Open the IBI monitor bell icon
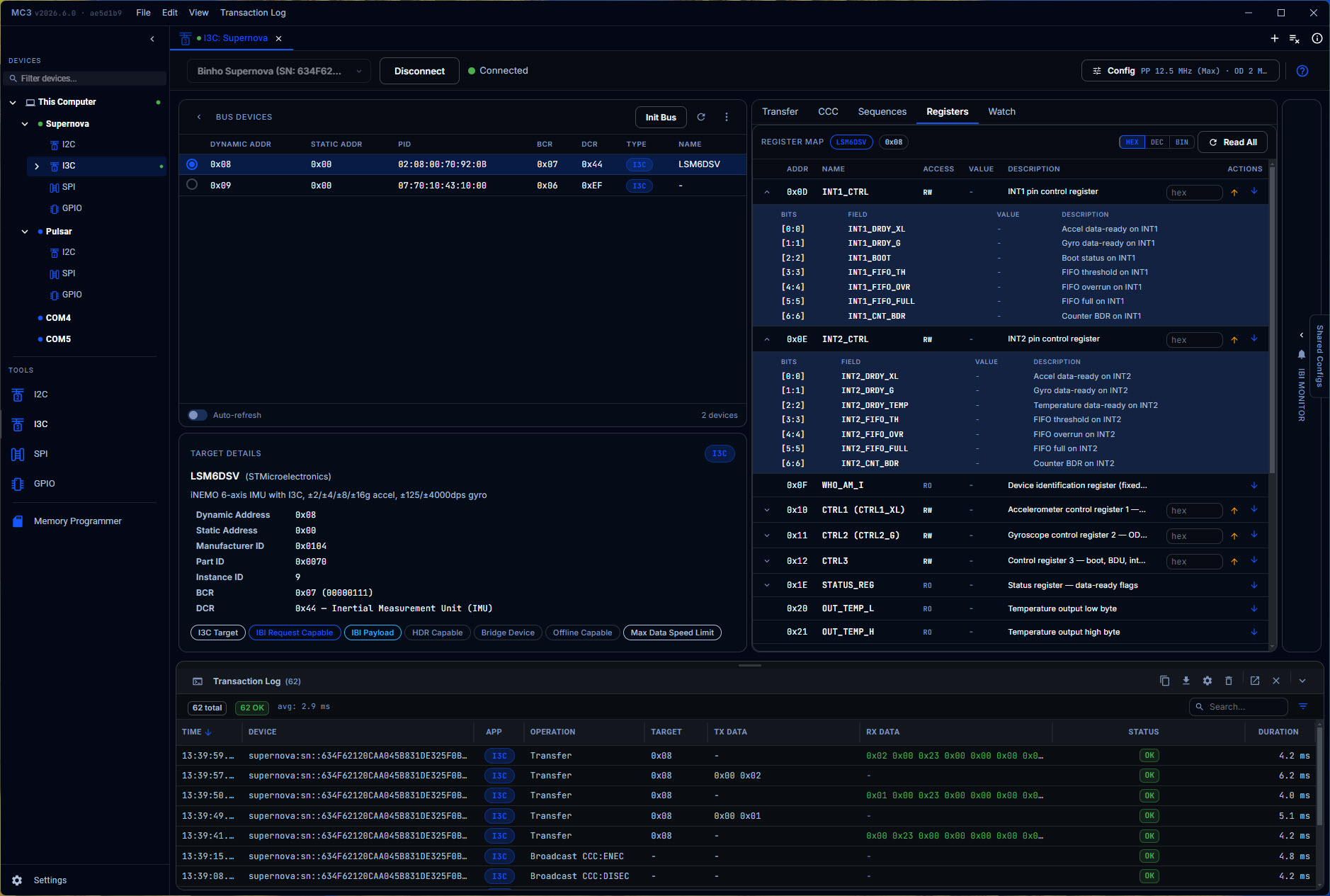Viewport: 1330px width, 896px height. click(1302, 354)
